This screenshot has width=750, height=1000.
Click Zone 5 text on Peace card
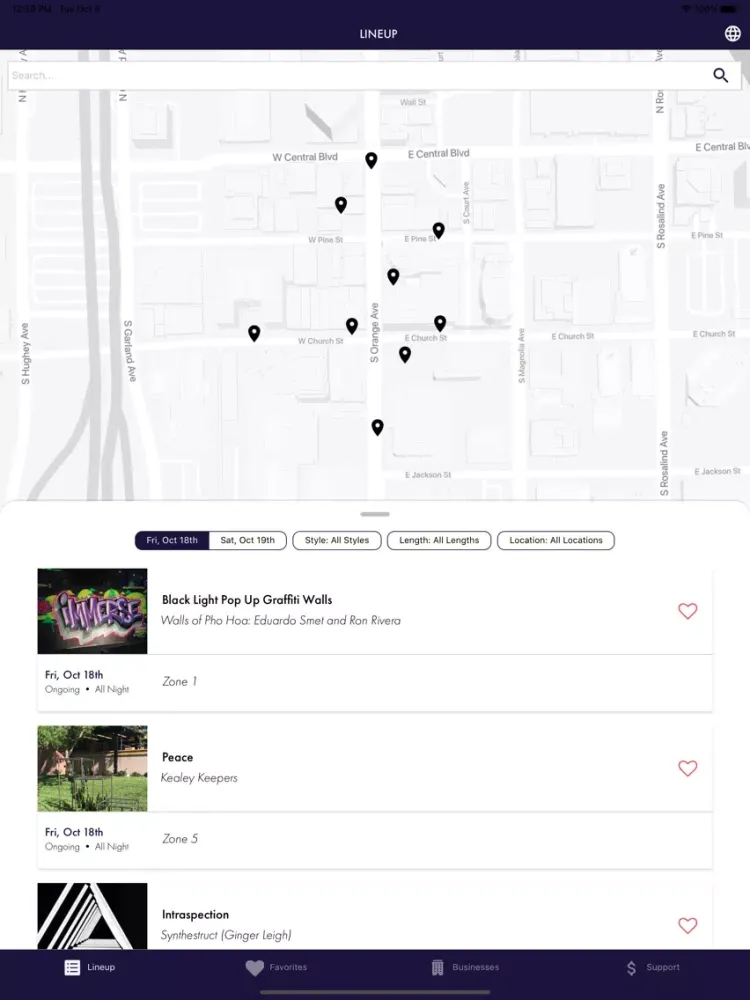(180, 839)
